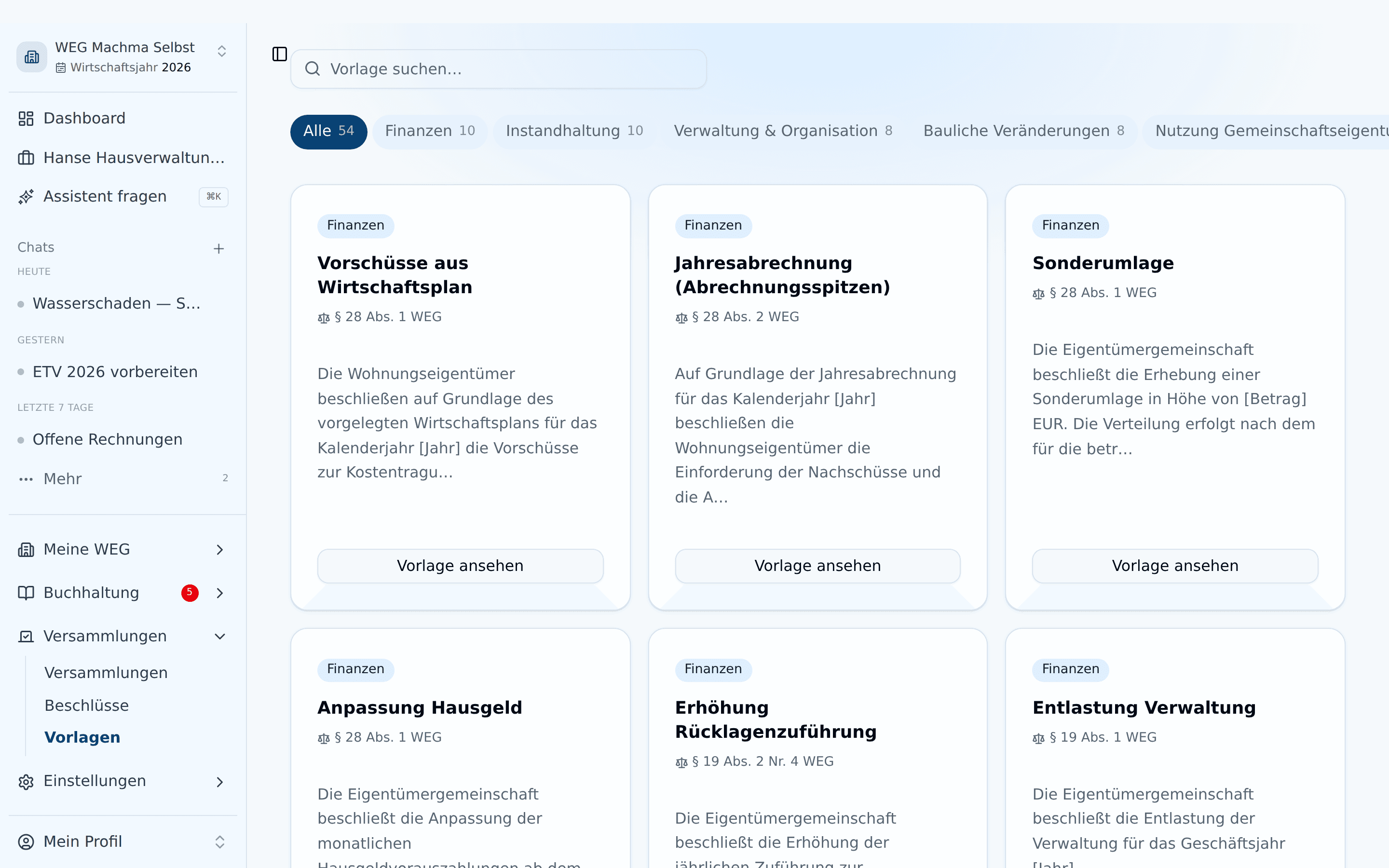This screenshot has width=1389, height=868.
Task: Expand Buchhaltung section chevron
Action: [220, 593]
